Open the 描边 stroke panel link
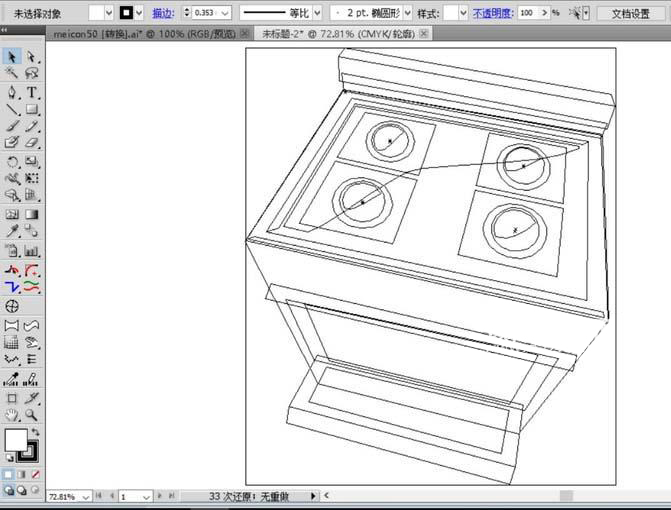Screen dimensions: 671x510 click(163, 13)
